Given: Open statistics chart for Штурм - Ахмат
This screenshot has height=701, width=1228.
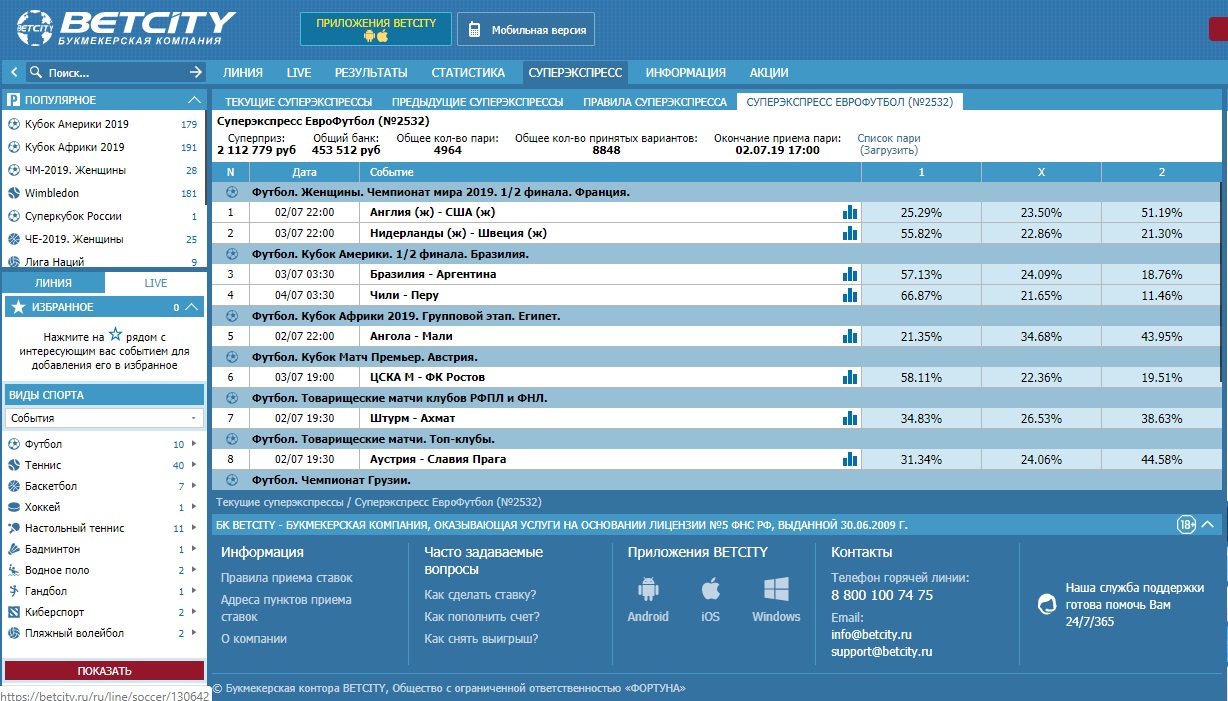Looking at the screenshot, I should pyautogui.click(x=850, y=418).
